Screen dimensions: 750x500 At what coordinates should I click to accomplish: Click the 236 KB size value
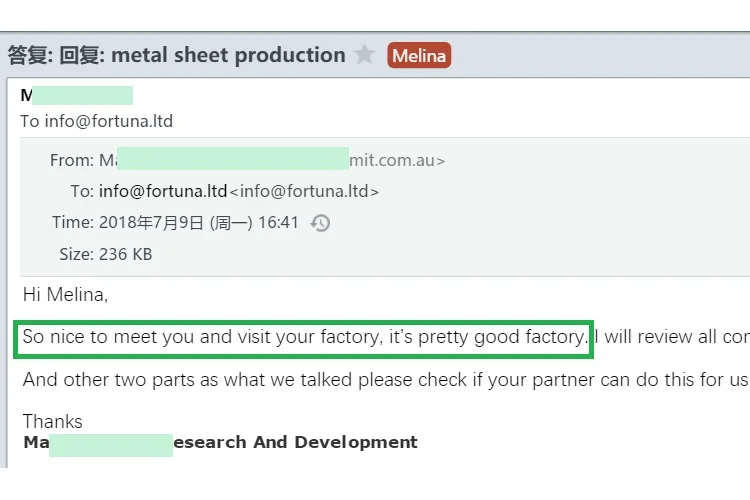click(125, 254)
